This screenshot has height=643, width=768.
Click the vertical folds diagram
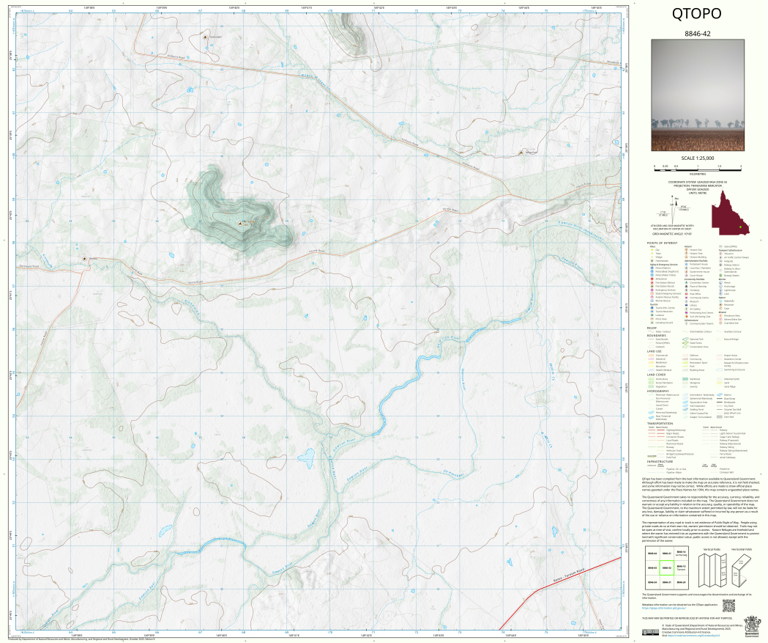point(713,570)
